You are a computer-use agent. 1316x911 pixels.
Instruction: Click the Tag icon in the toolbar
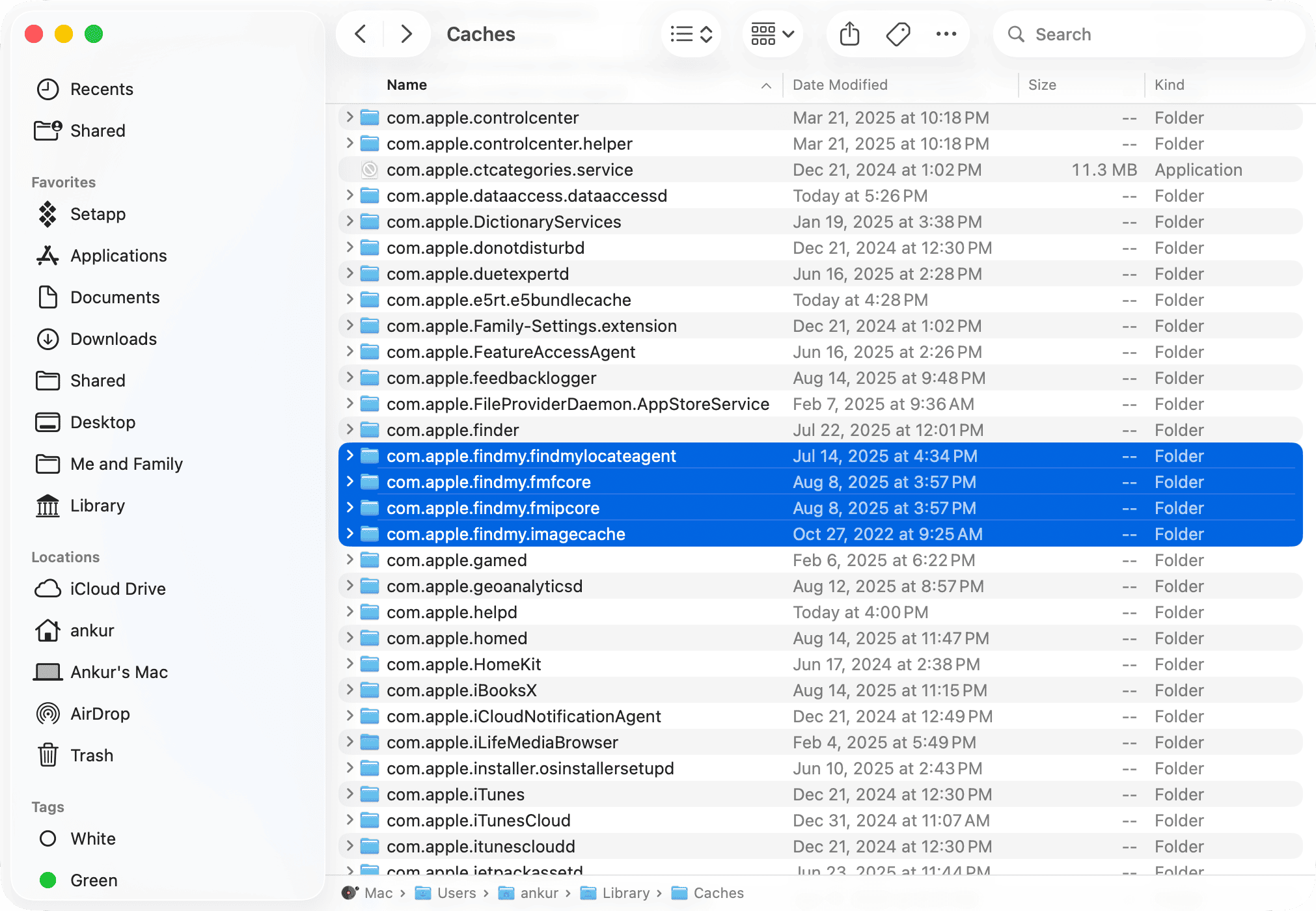click(898, 34)
